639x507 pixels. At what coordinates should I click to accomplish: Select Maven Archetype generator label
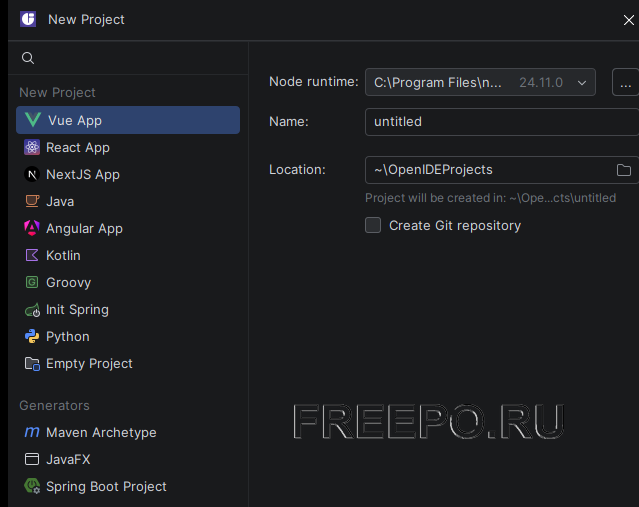(101, 432)
